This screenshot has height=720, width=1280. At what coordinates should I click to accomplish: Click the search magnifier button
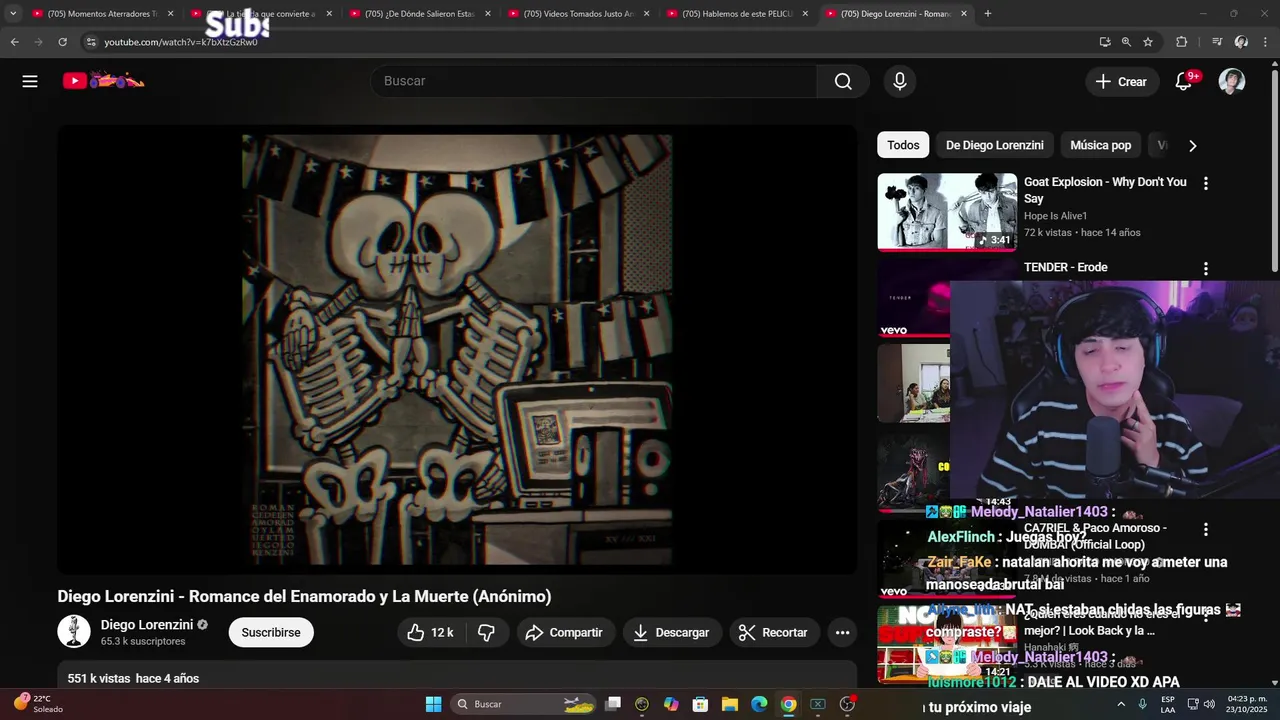point(843,81)
